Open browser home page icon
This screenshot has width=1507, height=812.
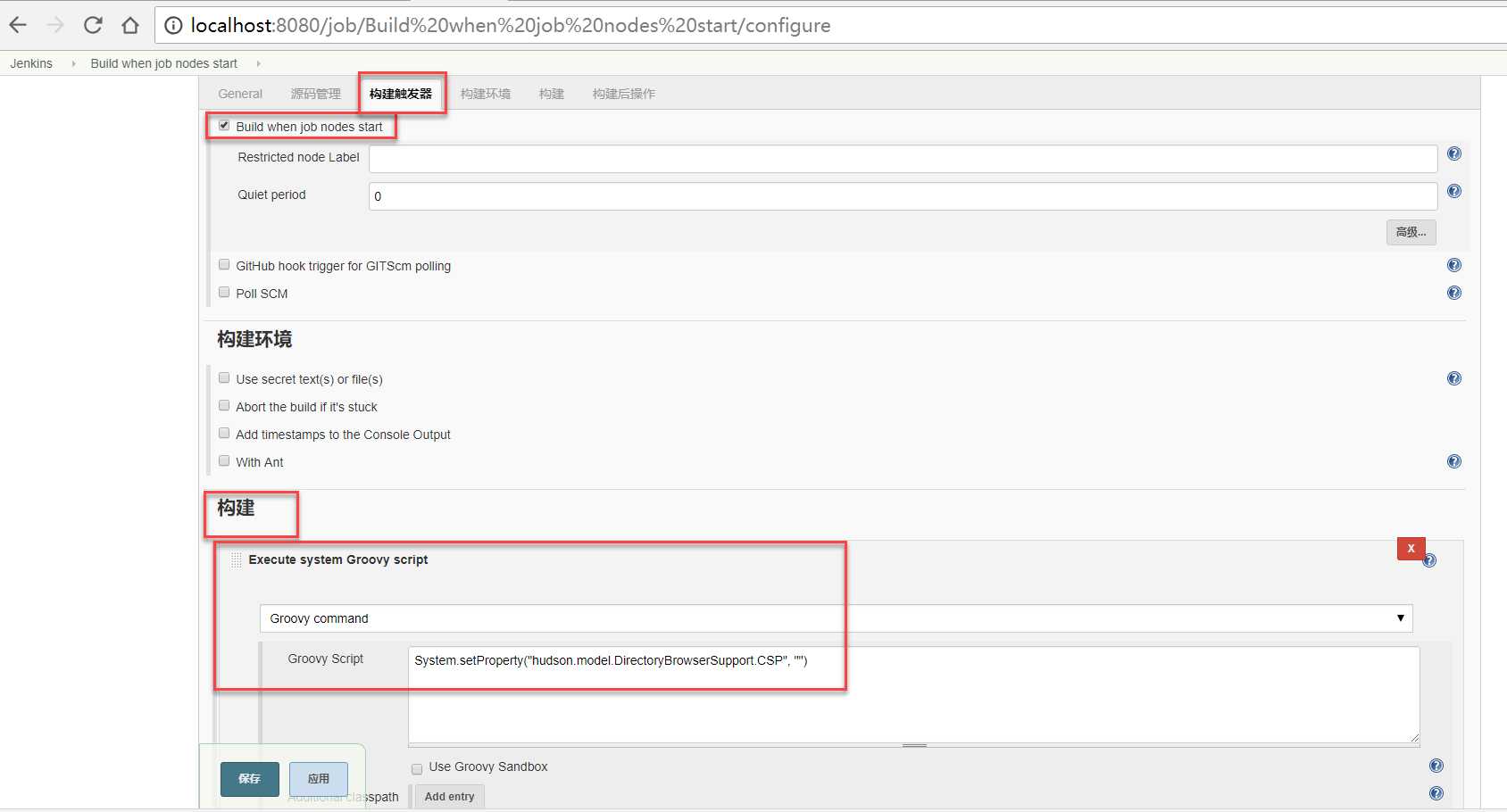[130, 25]
